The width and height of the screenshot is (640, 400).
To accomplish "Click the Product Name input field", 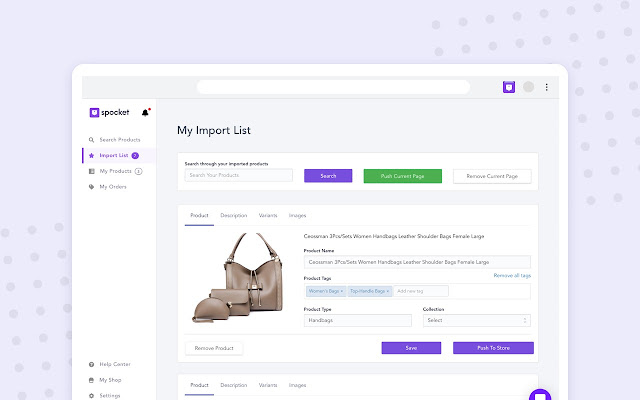I will 417,262.
